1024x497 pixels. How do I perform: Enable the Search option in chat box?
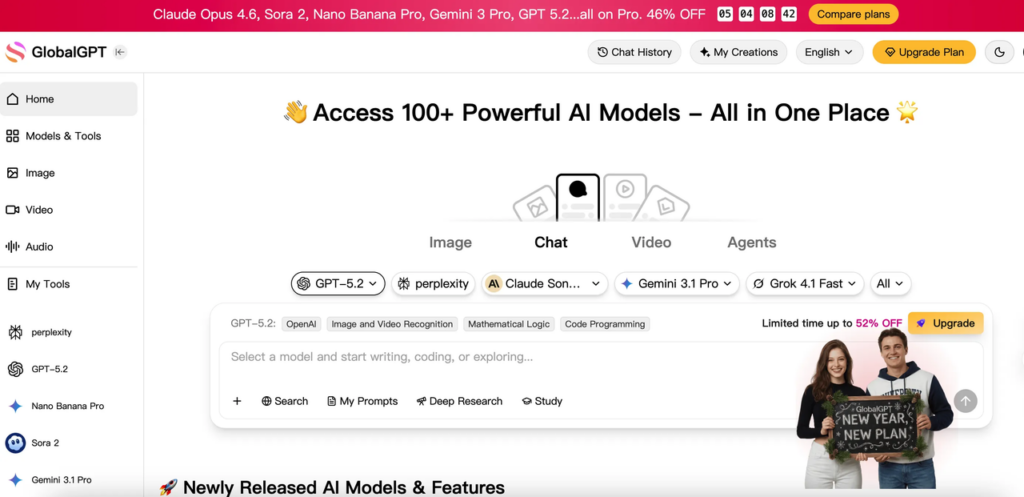coord(285,401)
